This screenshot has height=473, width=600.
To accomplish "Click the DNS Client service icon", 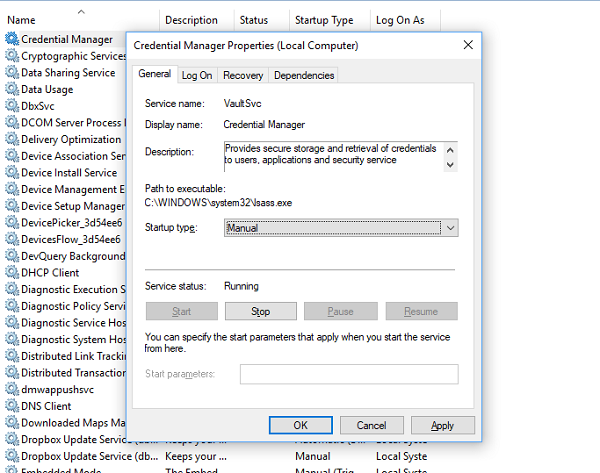I will click(x=12, y=406).
